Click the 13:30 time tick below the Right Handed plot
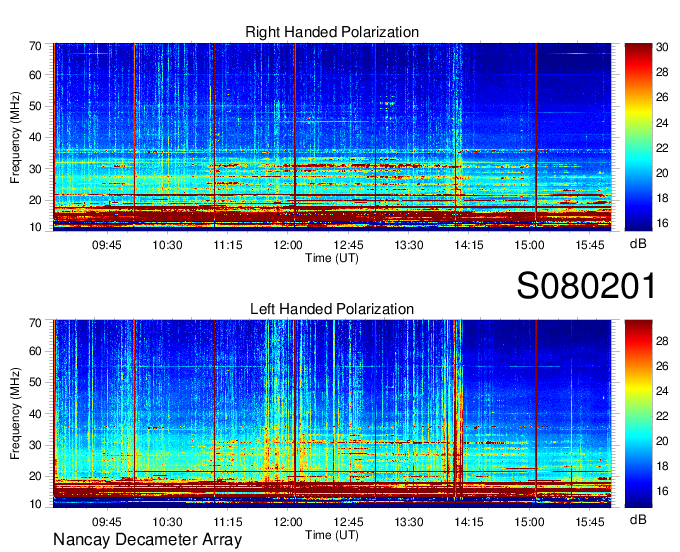The width and height of the screenshot is (680, 552). [x=409, y=245]
